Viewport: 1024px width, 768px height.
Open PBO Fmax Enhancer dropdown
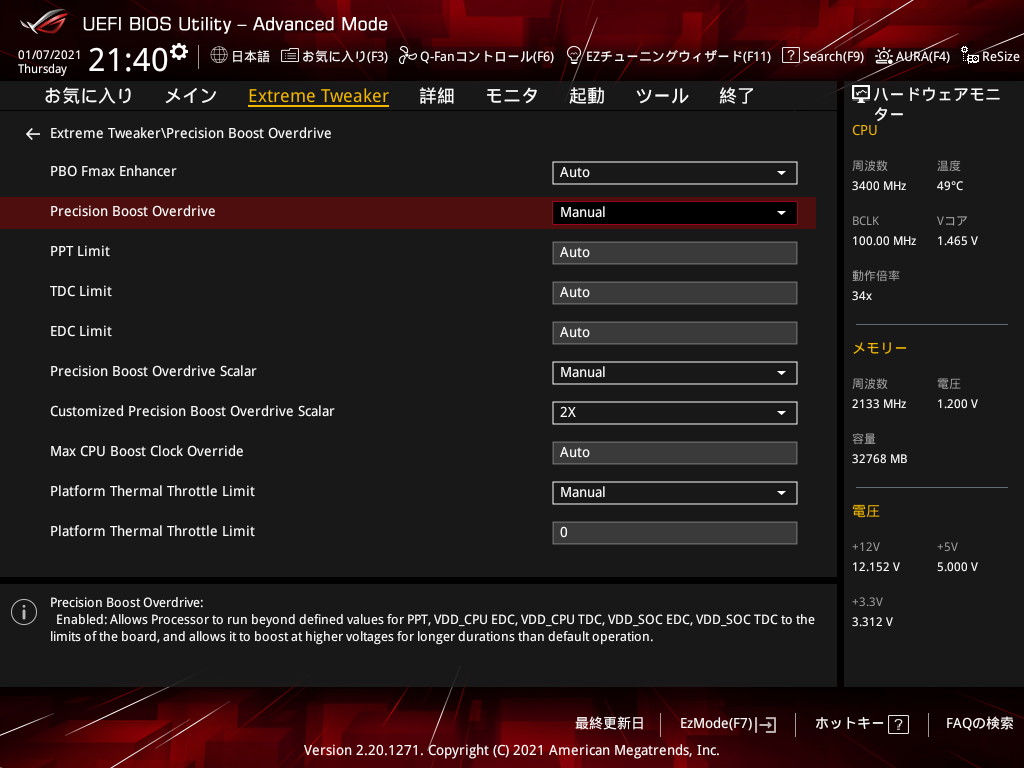pyautogui.click(x=675, y=172)
